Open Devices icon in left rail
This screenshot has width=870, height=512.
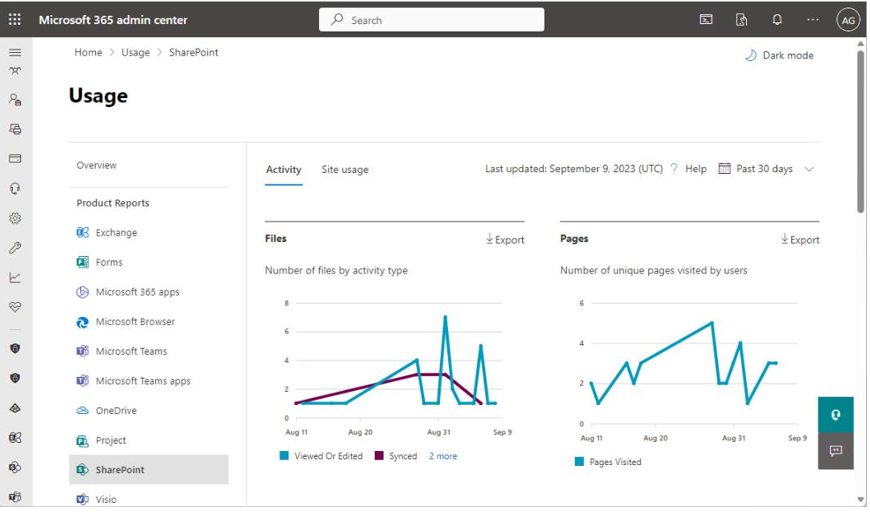[x=15, y=129]
